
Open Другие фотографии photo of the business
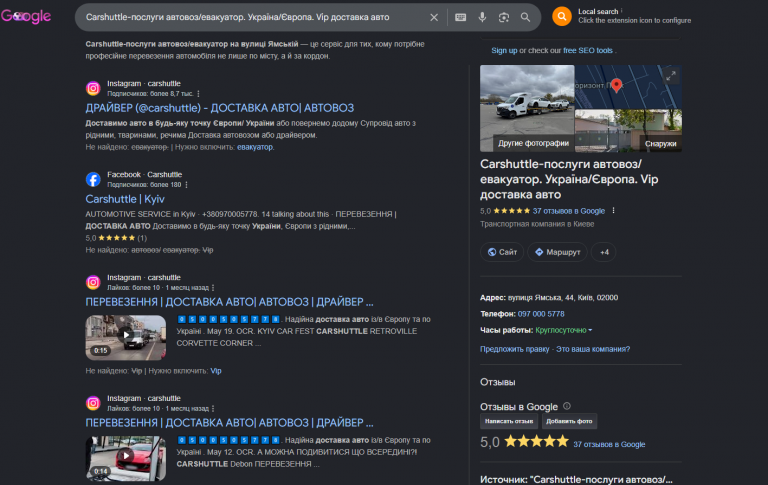coord(527,108)
